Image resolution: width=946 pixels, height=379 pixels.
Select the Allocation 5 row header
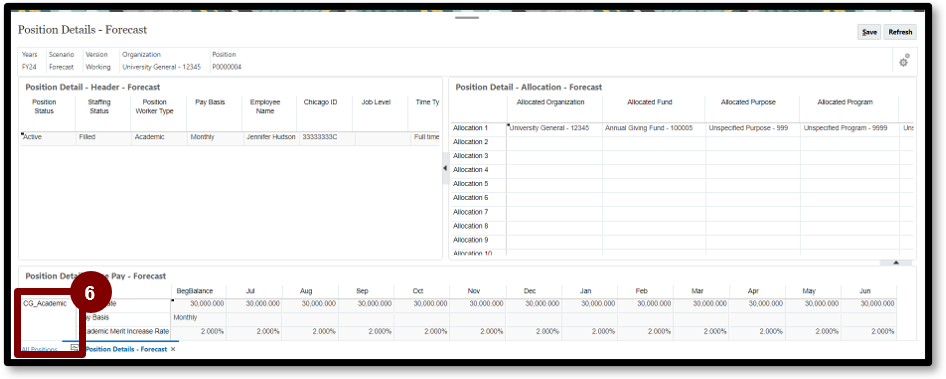[x=478, y=184]
